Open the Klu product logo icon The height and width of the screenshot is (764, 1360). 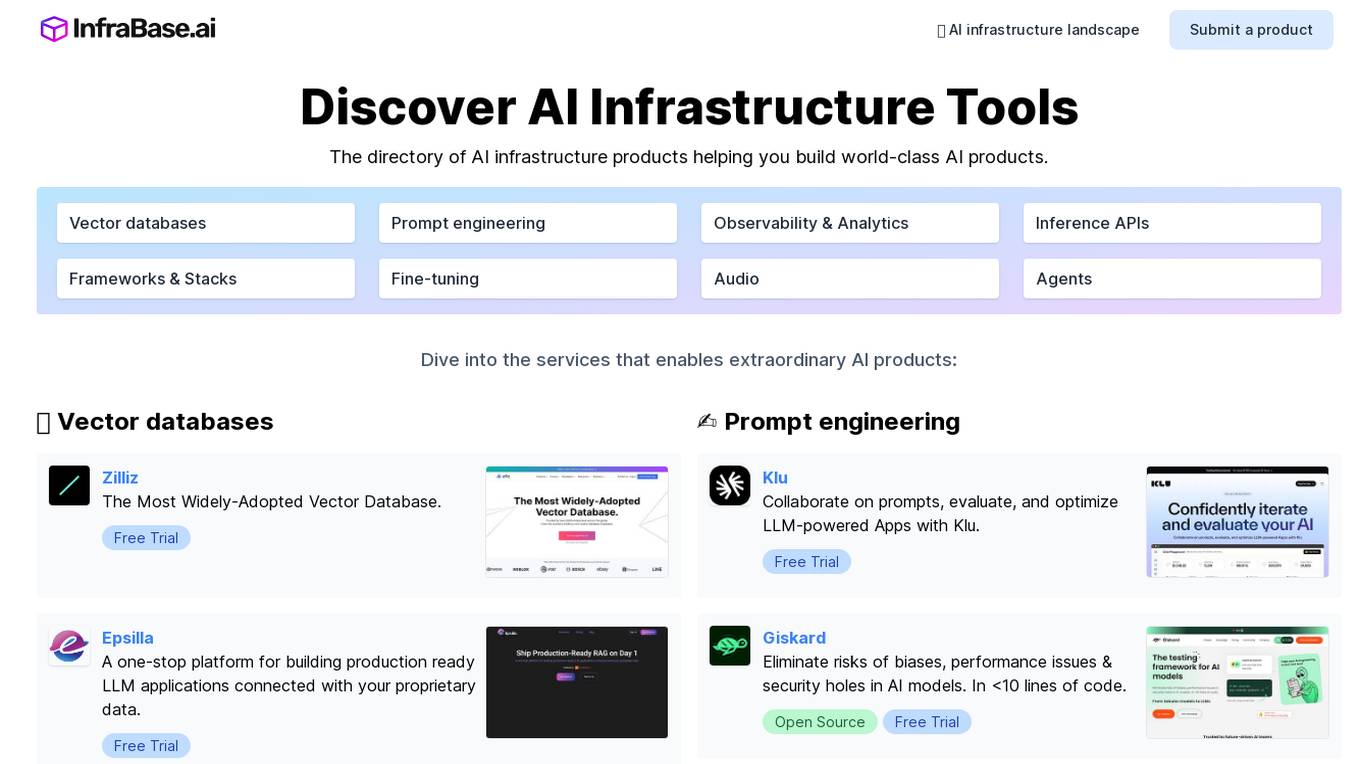coord(730,485)
